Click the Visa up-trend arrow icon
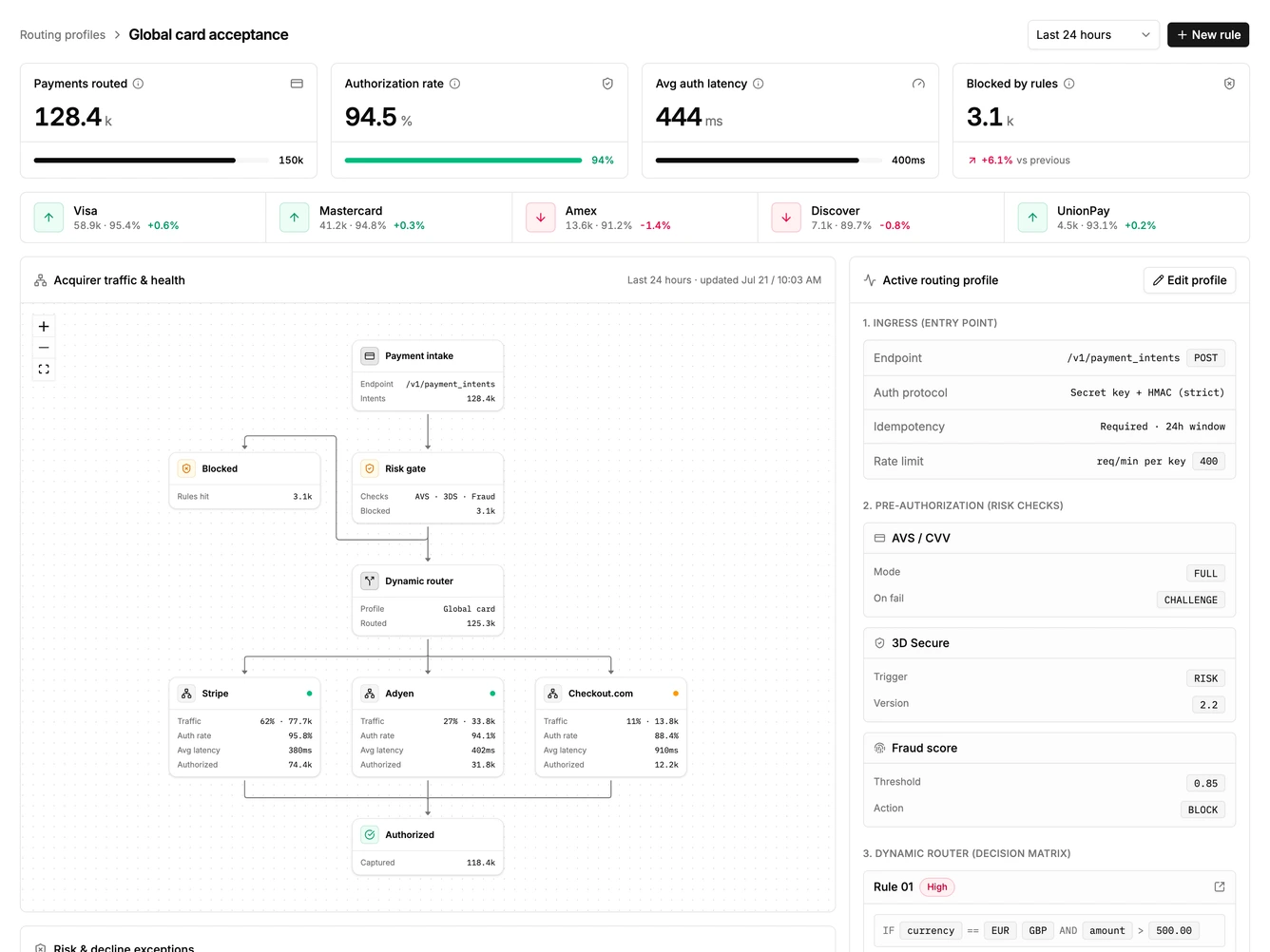Image resolution: width=1270 pixels, height=952 pixels. pos(48,218)
